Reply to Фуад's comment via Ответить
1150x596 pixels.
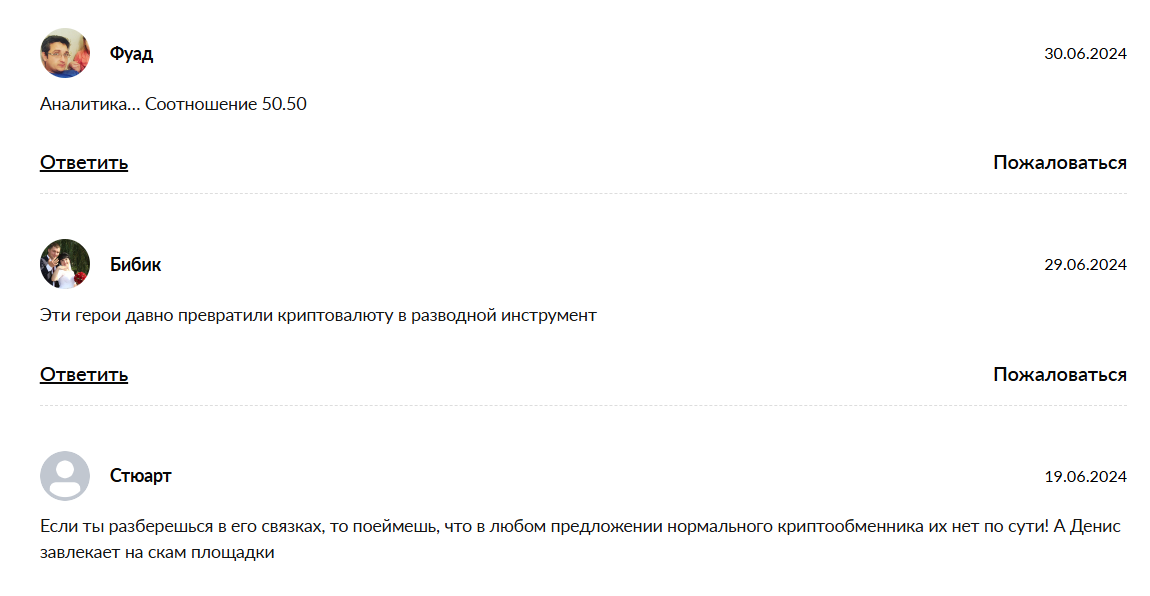[84, 162]
